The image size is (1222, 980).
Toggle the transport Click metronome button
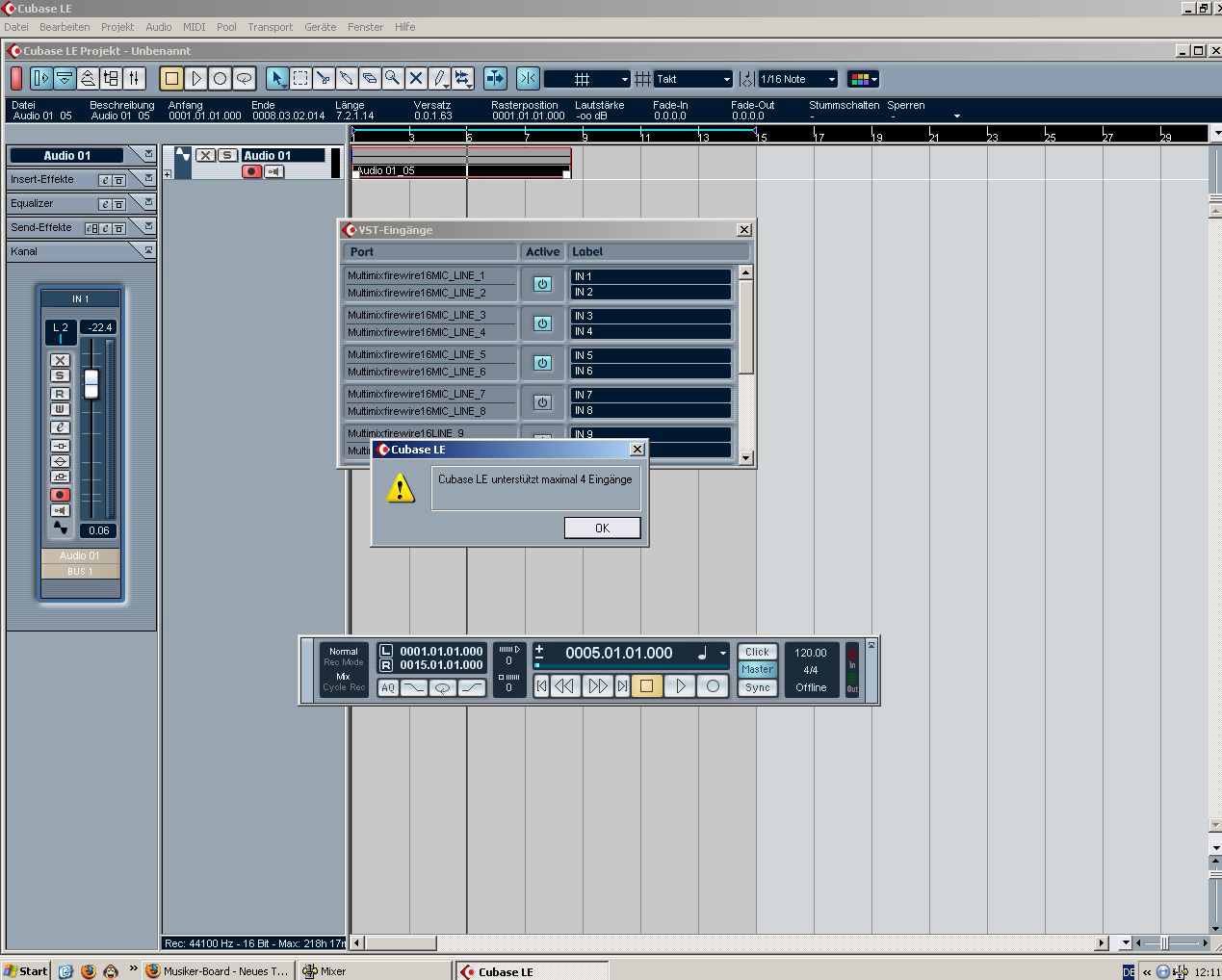[758, 652]
